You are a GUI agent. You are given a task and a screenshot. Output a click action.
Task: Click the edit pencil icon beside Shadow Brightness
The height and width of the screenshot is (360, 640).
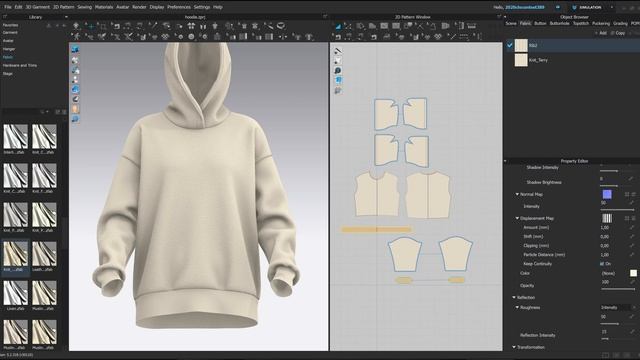click(631, 179)
